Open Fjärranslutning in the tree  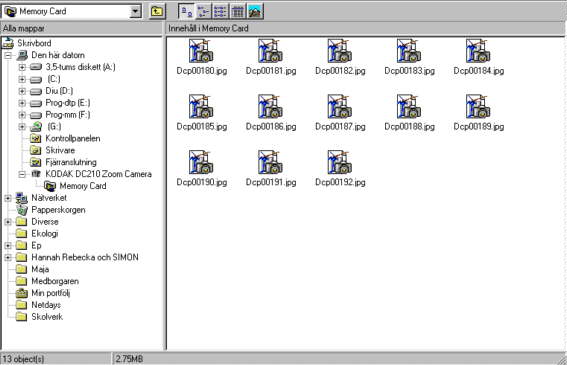click(71, 162)
